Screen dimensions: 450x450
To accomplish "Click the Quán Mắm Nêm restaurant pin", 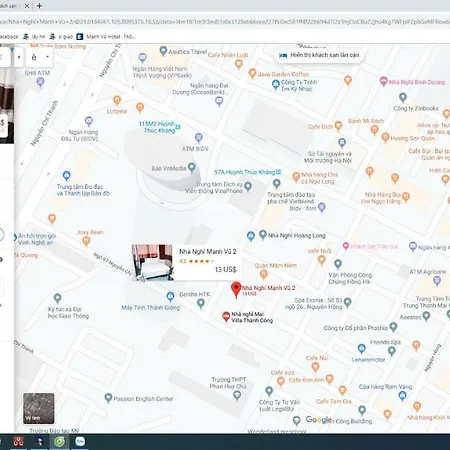I will [x=264, y=274].
